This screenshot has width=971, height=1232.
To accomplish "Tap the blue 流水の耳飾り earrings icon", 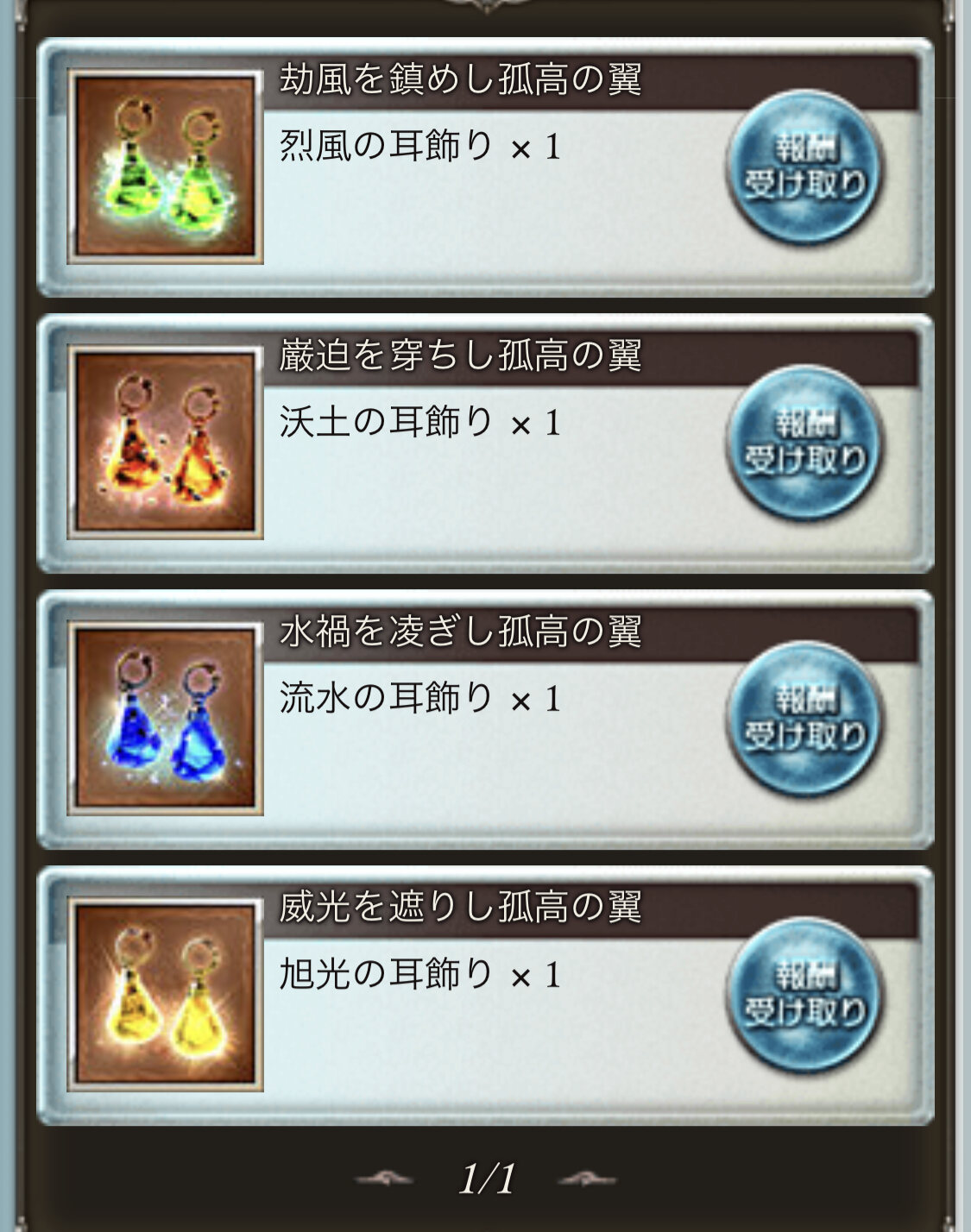I will [166, 719].
